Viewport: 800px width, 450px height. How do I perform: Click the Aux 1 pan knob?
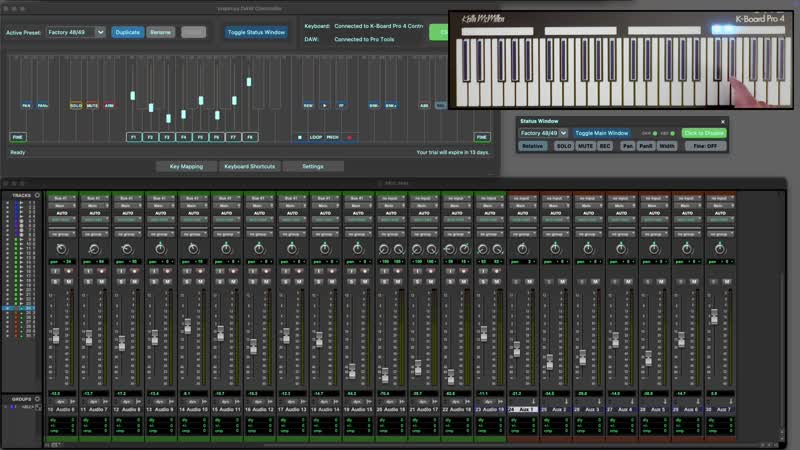click(522, 249)
